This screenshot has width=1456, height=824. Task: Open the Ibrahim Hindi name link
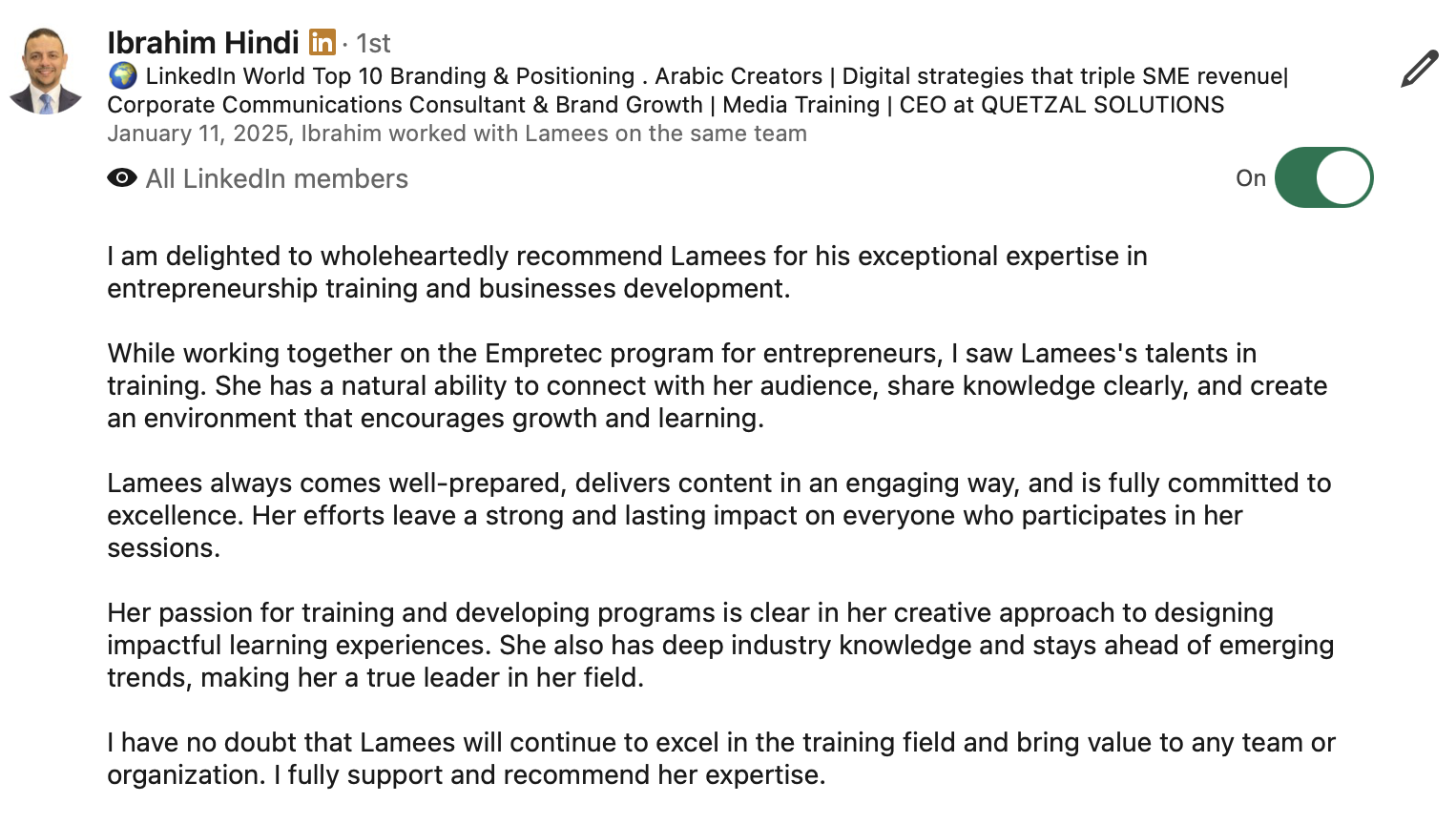click(x=203, y=43)
